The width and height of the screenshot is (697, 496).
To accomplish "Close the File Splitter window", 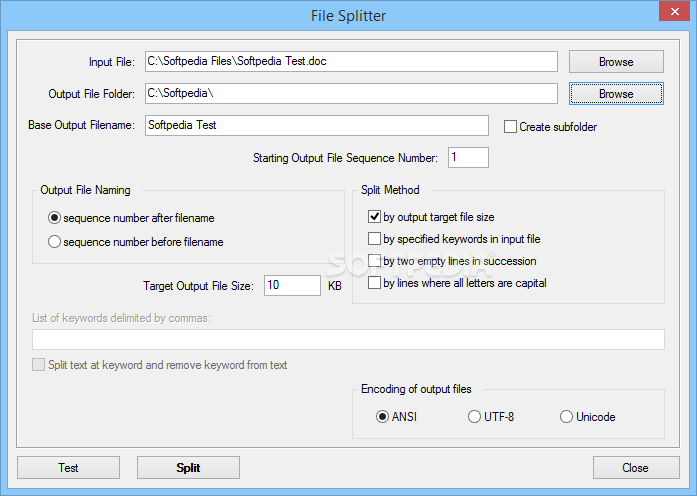I will tap(674, 12).
